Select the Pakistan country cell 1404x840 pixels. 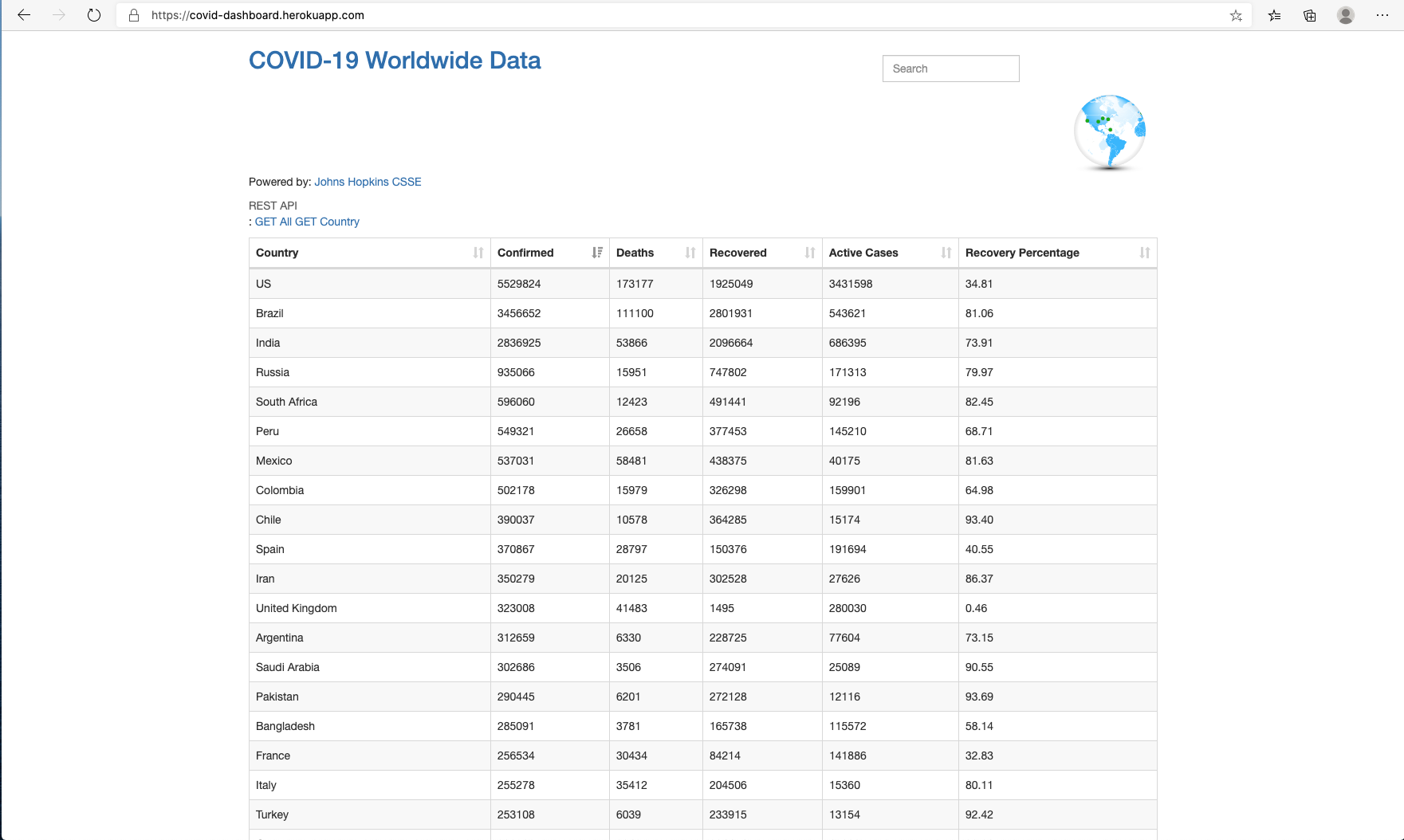pos(370,697)
